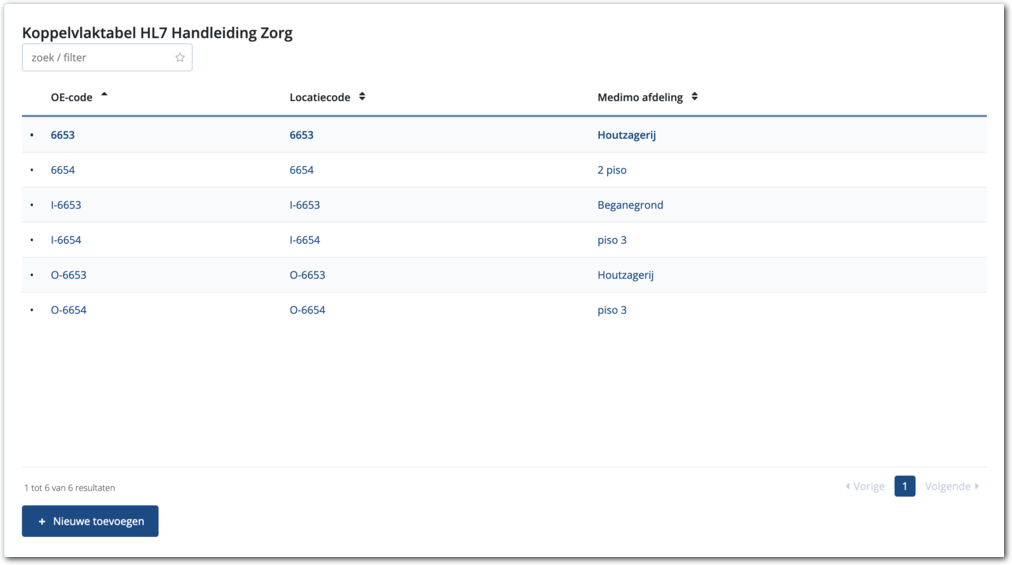
Task: Click the Medimo afdeling column header
Action: pyautogui.click(x=640, y=97)
